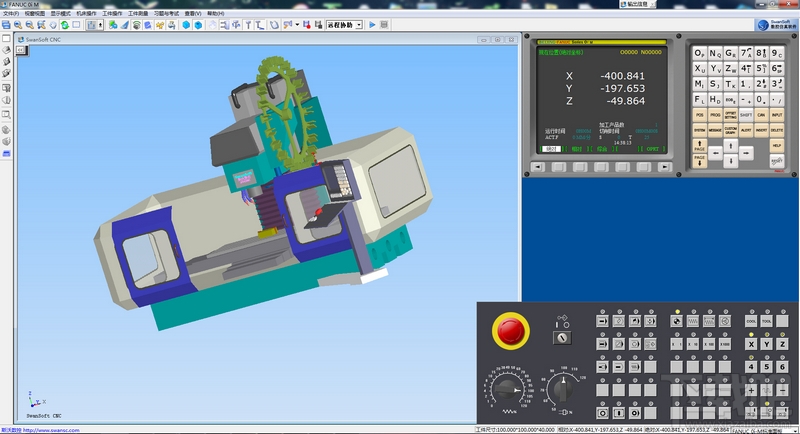Open the 帮助(H) menu
800x434 pixels.
coord(215,14)
